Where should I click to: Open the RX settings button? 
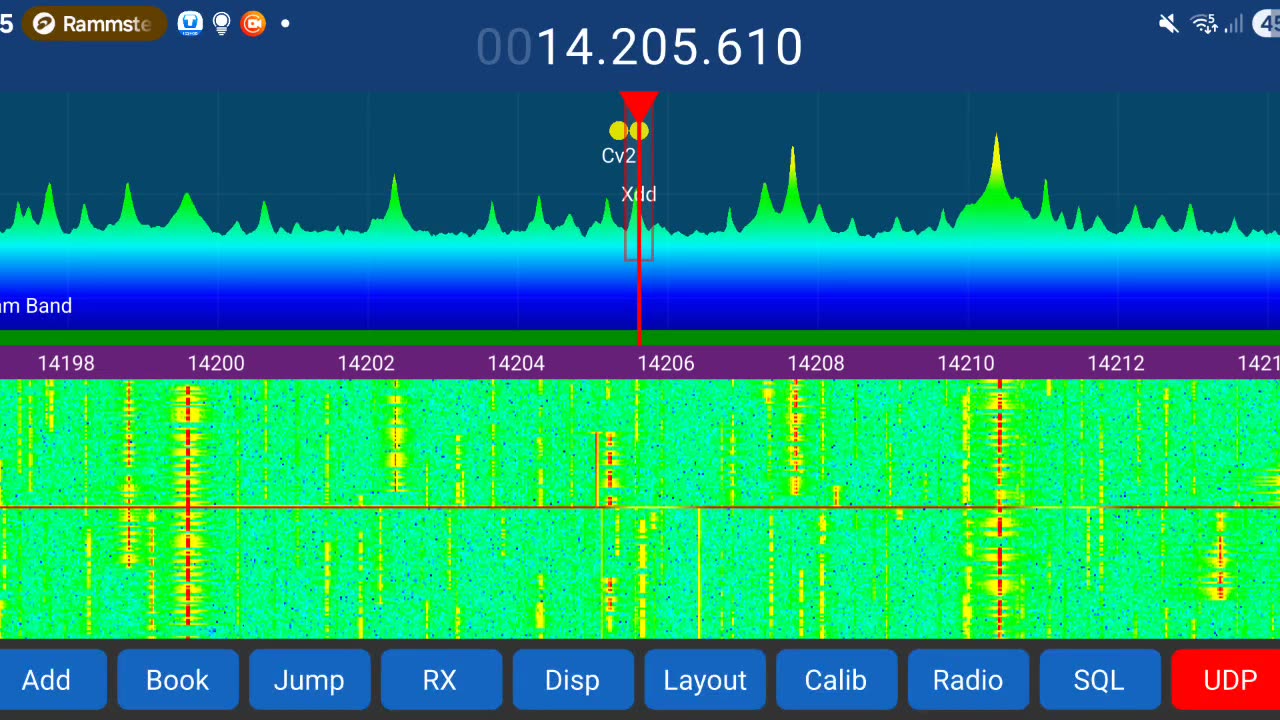441,680
